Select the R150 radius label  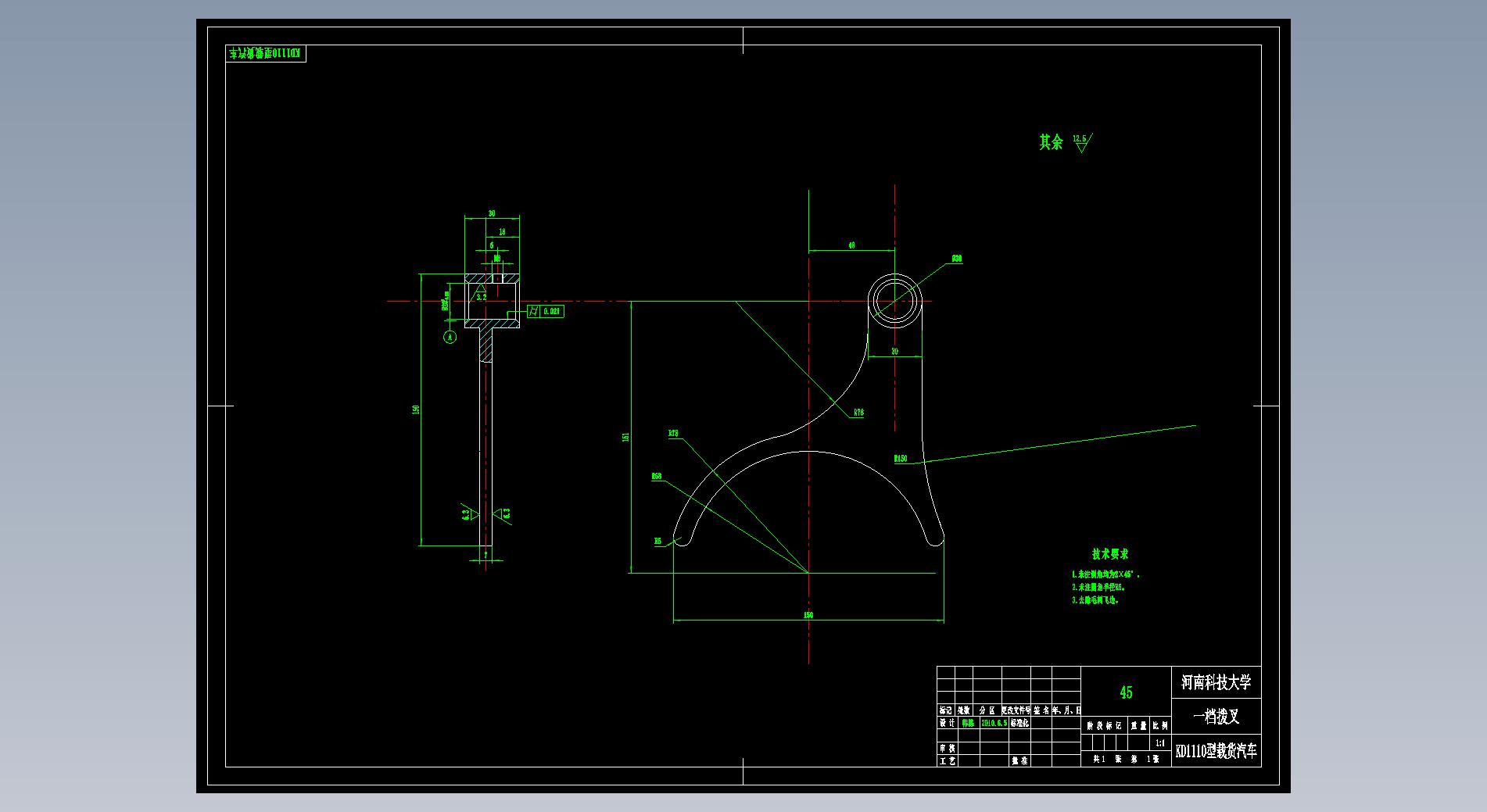point(901,459)
